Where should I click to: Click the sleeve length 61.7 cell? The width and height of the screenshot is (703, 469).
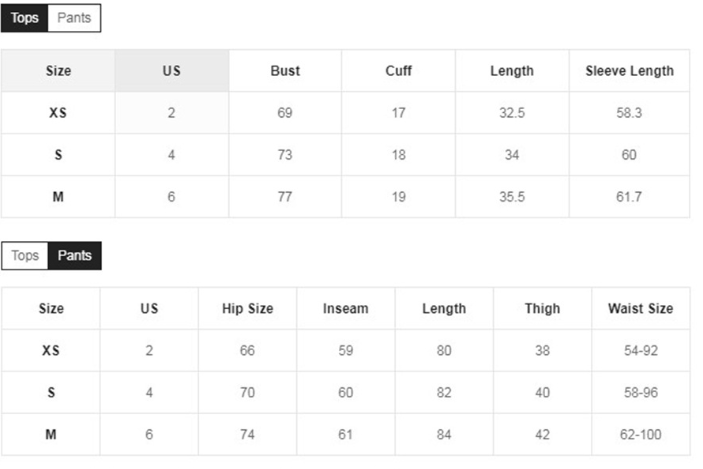point(629,197)
